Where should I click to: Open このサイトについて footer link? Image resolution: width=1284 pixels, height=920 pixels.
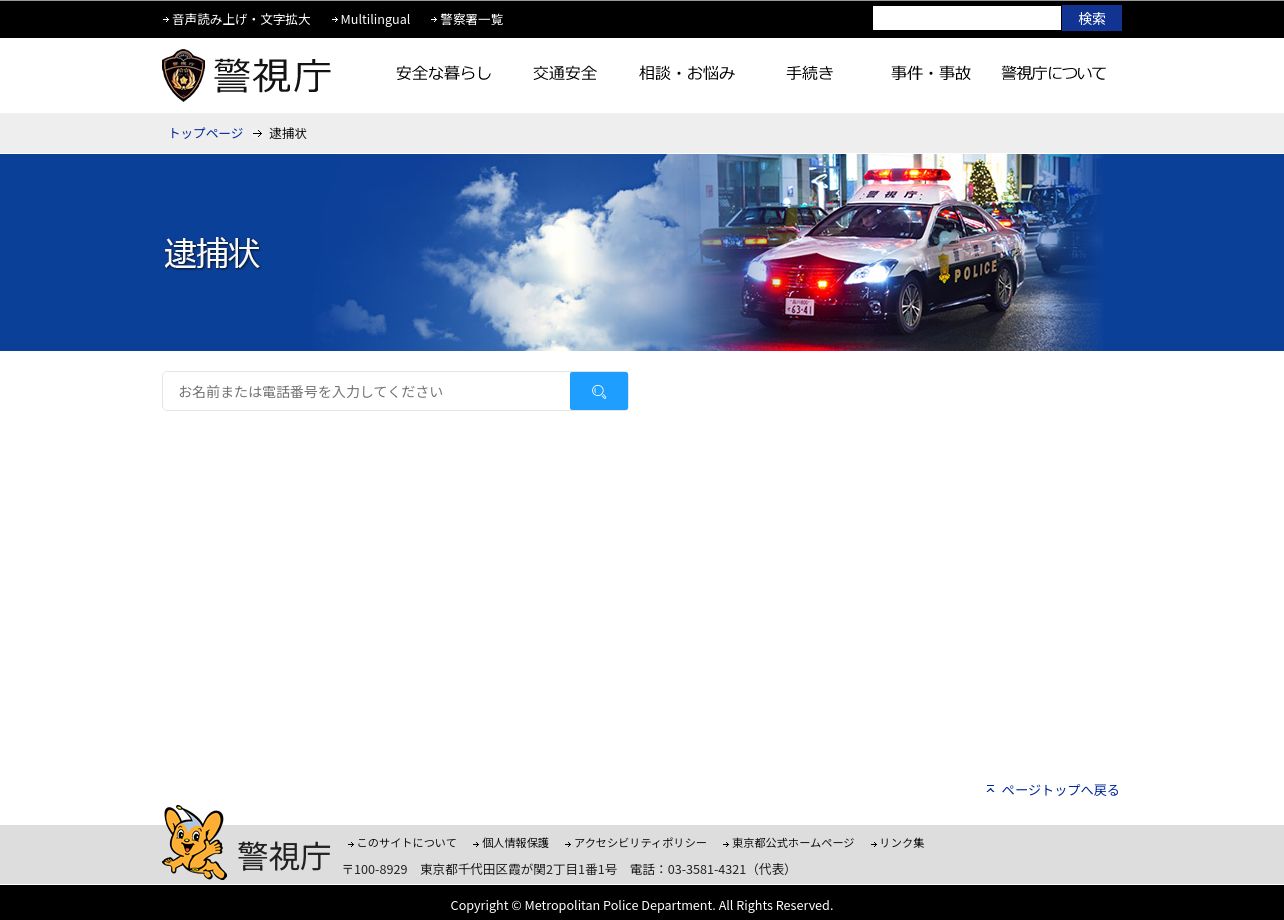click(406, 843)
